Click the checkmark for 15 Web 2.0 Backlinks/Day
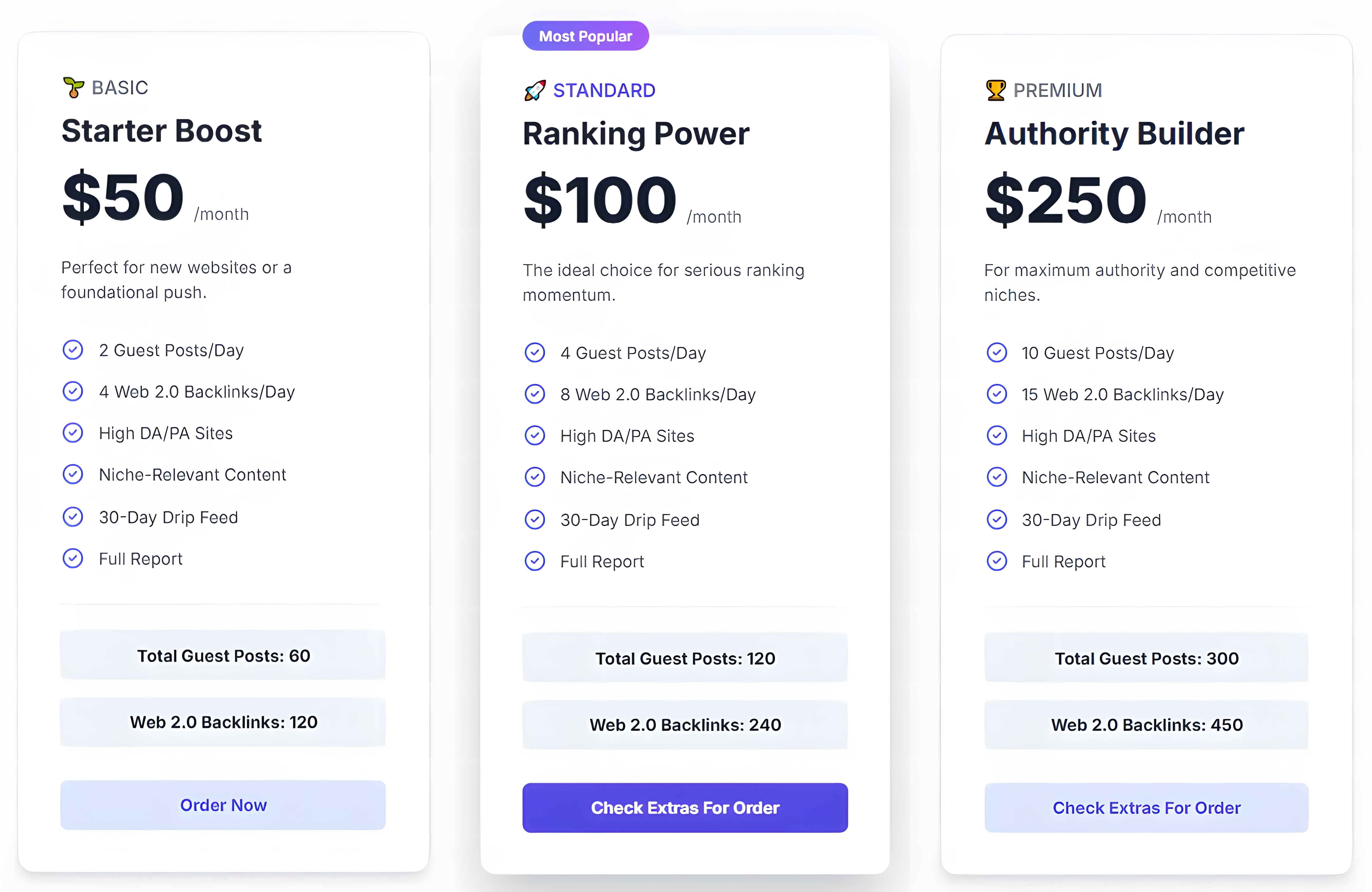The height and width of the screenshot is (892, 1372). coord(997,394)
